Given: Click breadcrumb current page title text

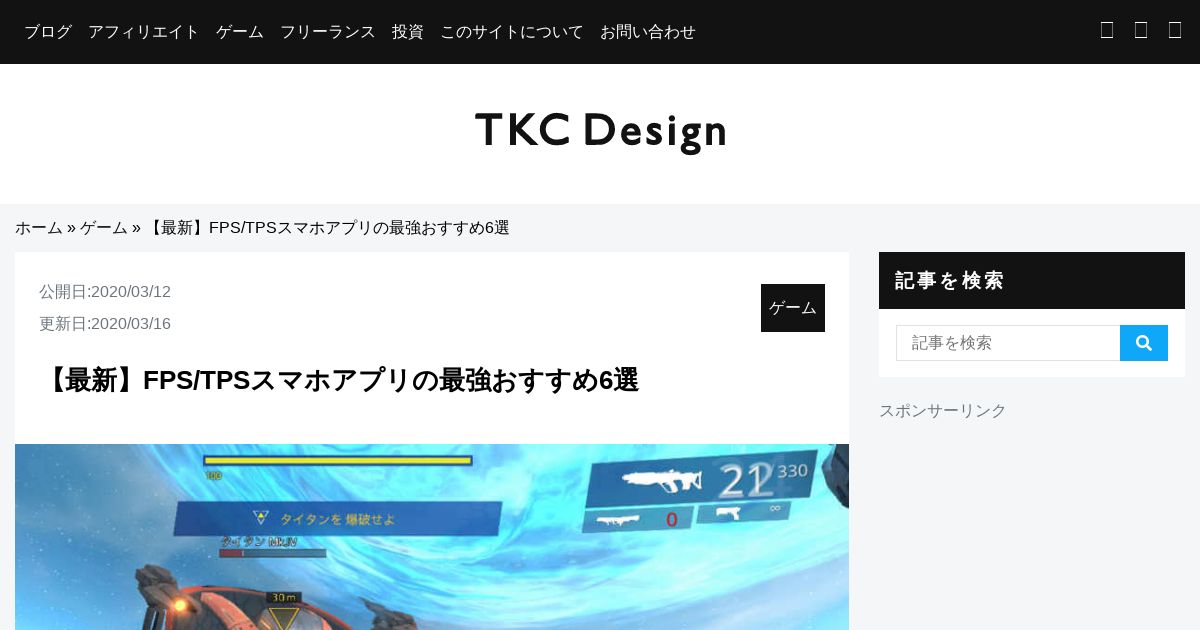Looking at the screenshot, I should point(327,228).
